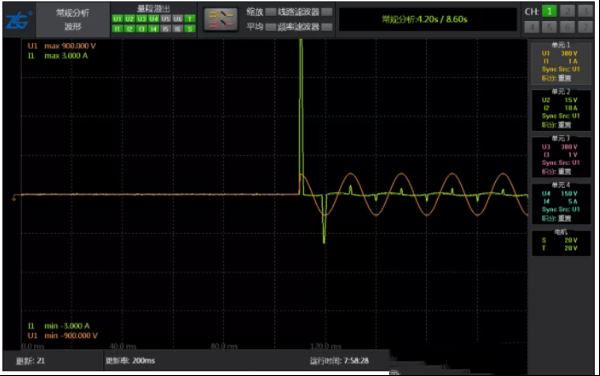The image size is (600, 376).
Task: Select the 单元 2 panel
Action: pyautogui.click(x=561, y=109)
